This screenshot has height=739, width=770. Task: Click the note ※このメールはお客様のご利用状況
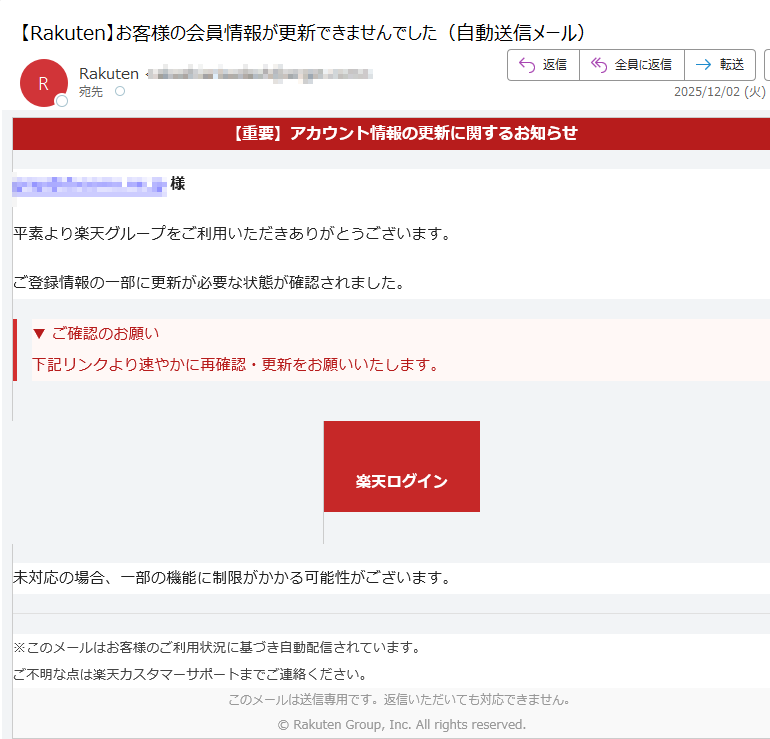pos(219,648)
